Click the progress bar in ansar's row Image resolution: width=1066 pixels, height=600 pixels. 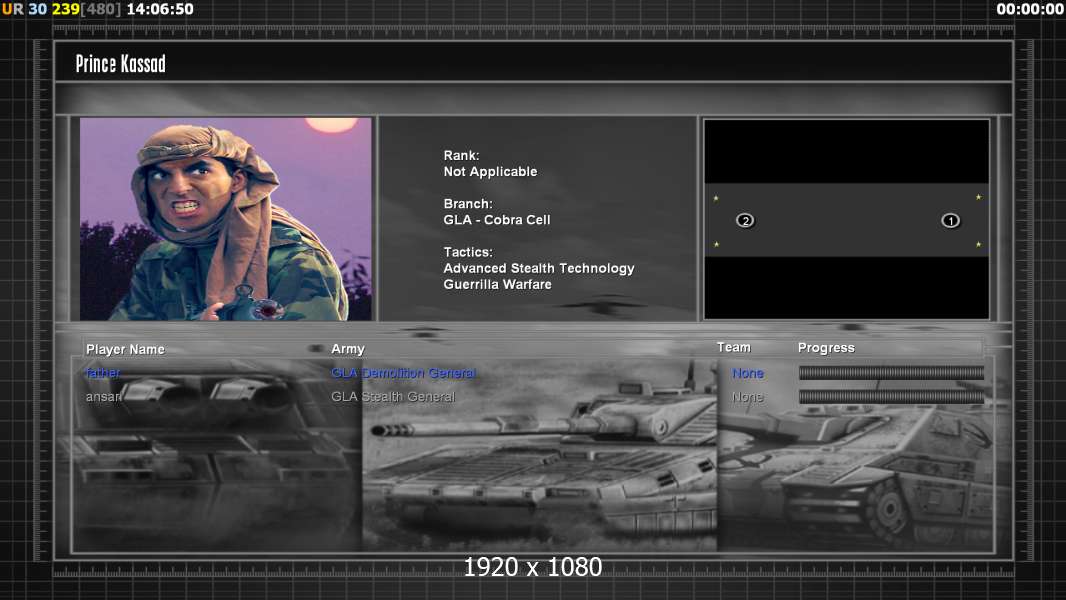891,397
